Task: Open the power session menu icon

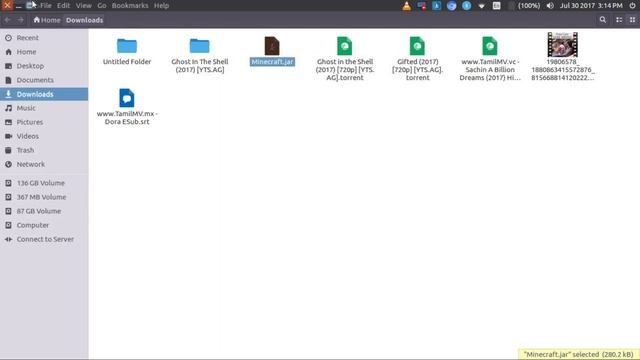Action: tap(632, 6)
